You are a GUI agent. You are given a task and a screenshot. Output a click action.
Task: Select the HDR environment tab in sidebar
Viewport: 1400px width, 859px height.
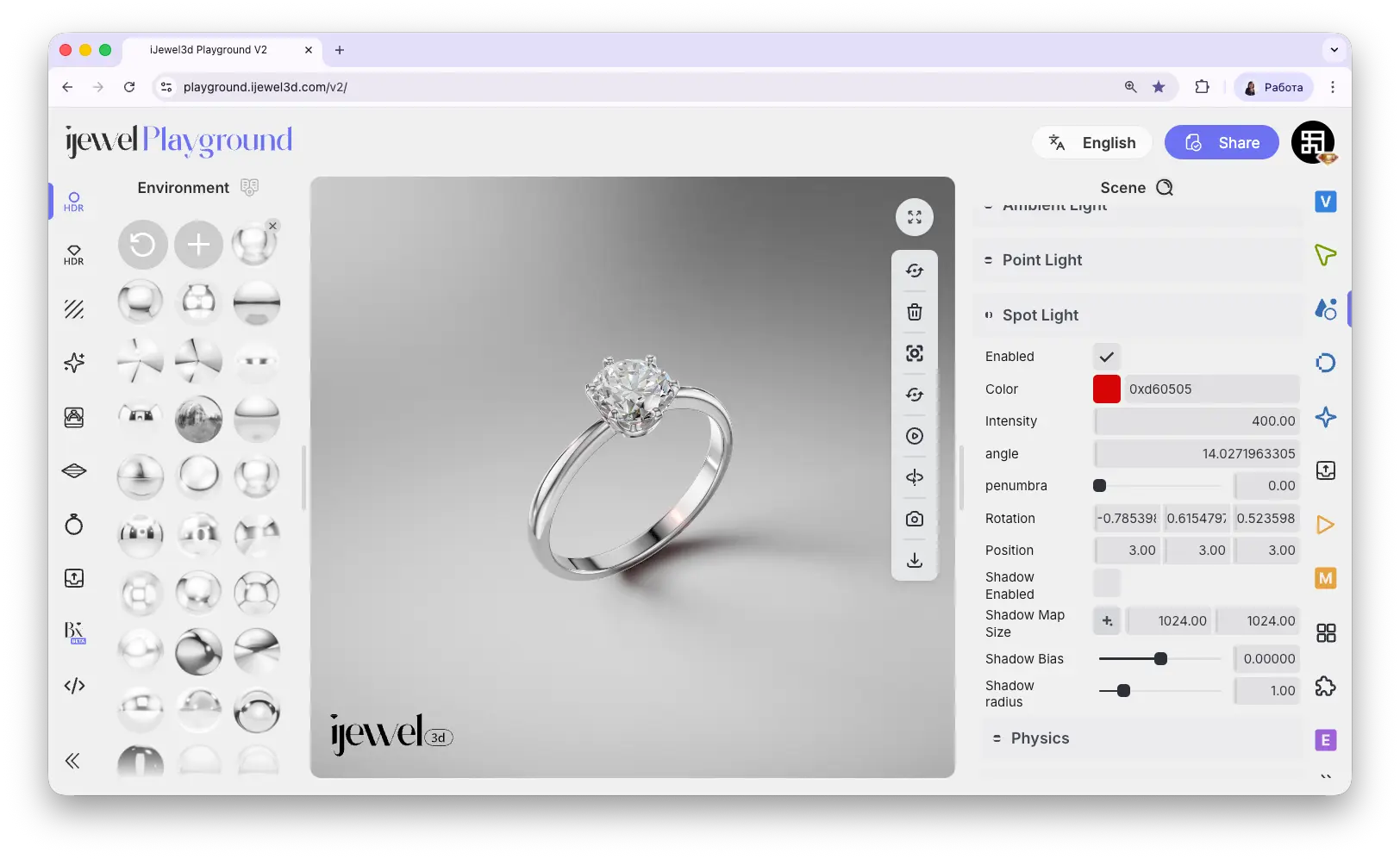coord(74,202)
